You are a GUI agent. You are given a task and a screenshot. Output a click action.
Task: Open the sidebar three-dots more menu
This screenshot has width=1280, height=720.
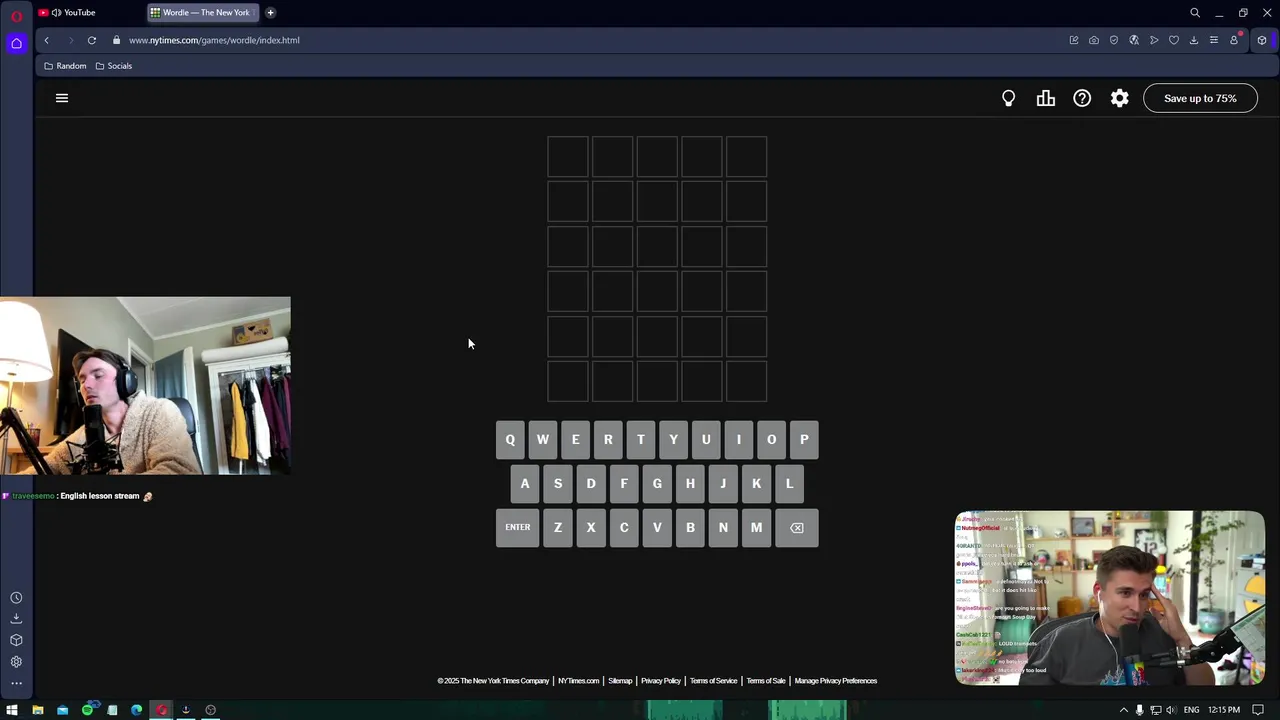click(16, 684)
